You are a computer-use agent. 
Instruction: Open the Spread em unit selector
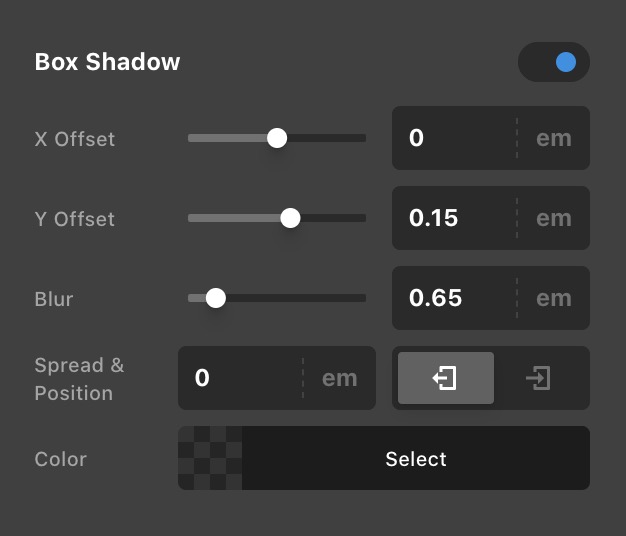339,378
